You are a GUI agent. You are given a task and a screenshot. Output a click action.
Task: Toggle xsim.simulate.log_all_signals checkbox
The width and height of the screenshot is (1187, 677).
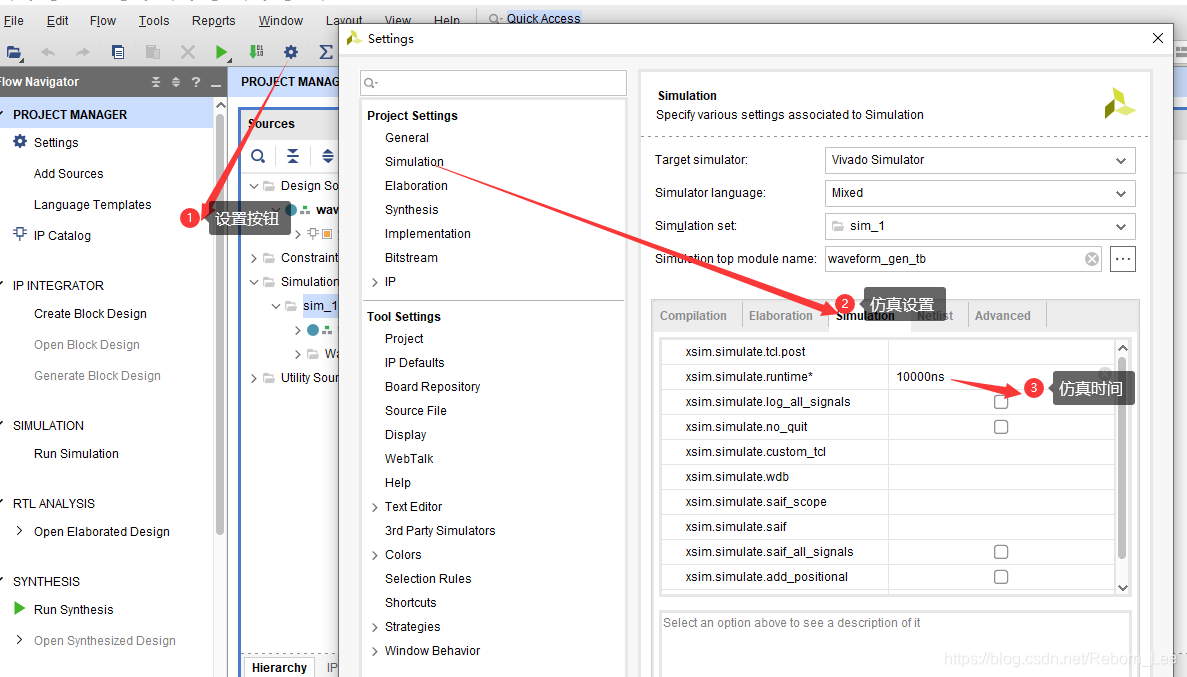click(x=1001, y=402)
